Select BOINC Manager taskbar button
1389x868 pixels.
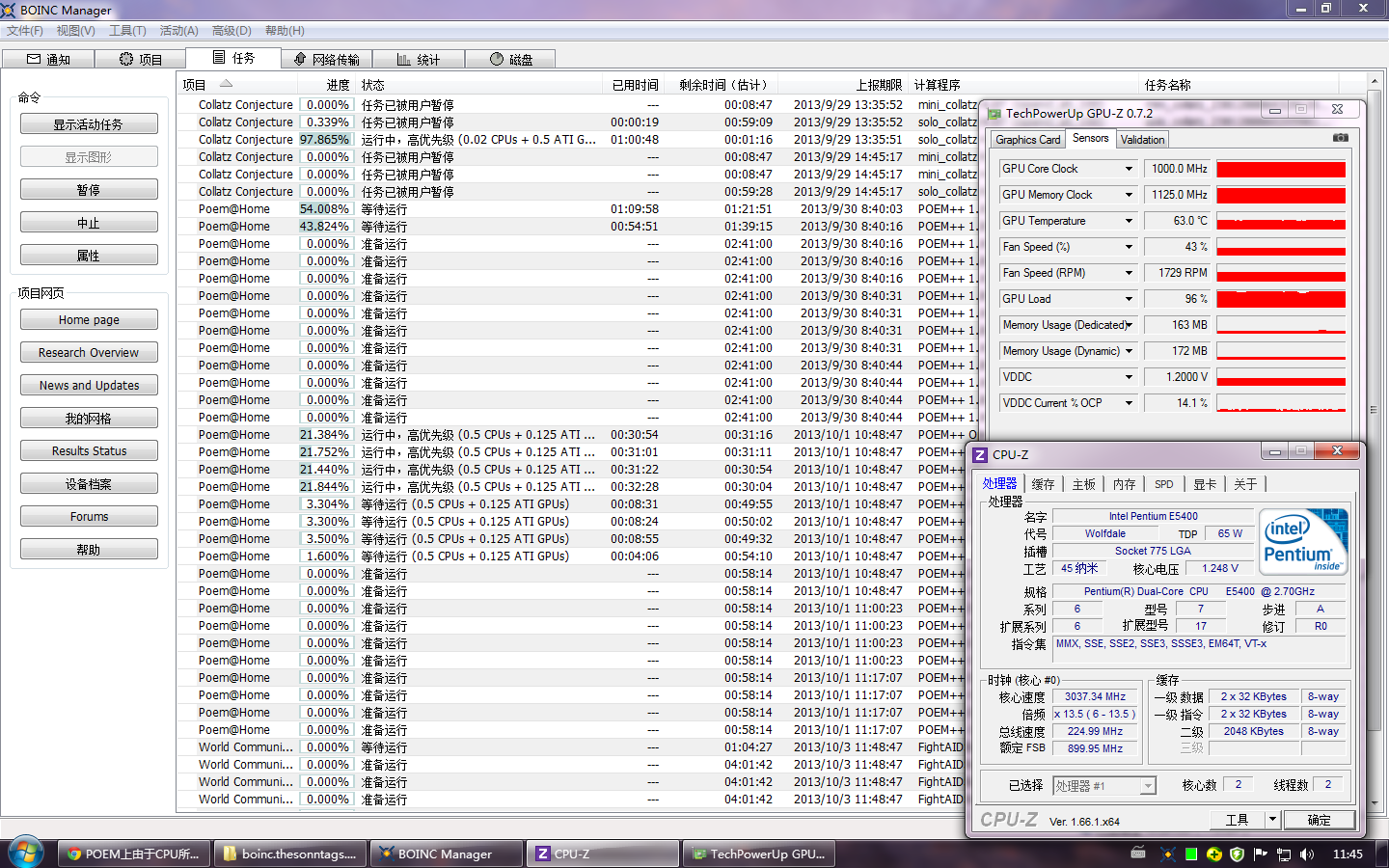[x=446, y=854]
